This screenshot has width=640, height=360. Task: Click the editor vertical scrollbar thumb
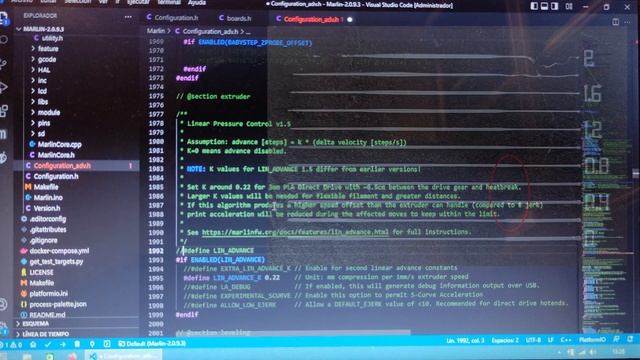point(636,174)
